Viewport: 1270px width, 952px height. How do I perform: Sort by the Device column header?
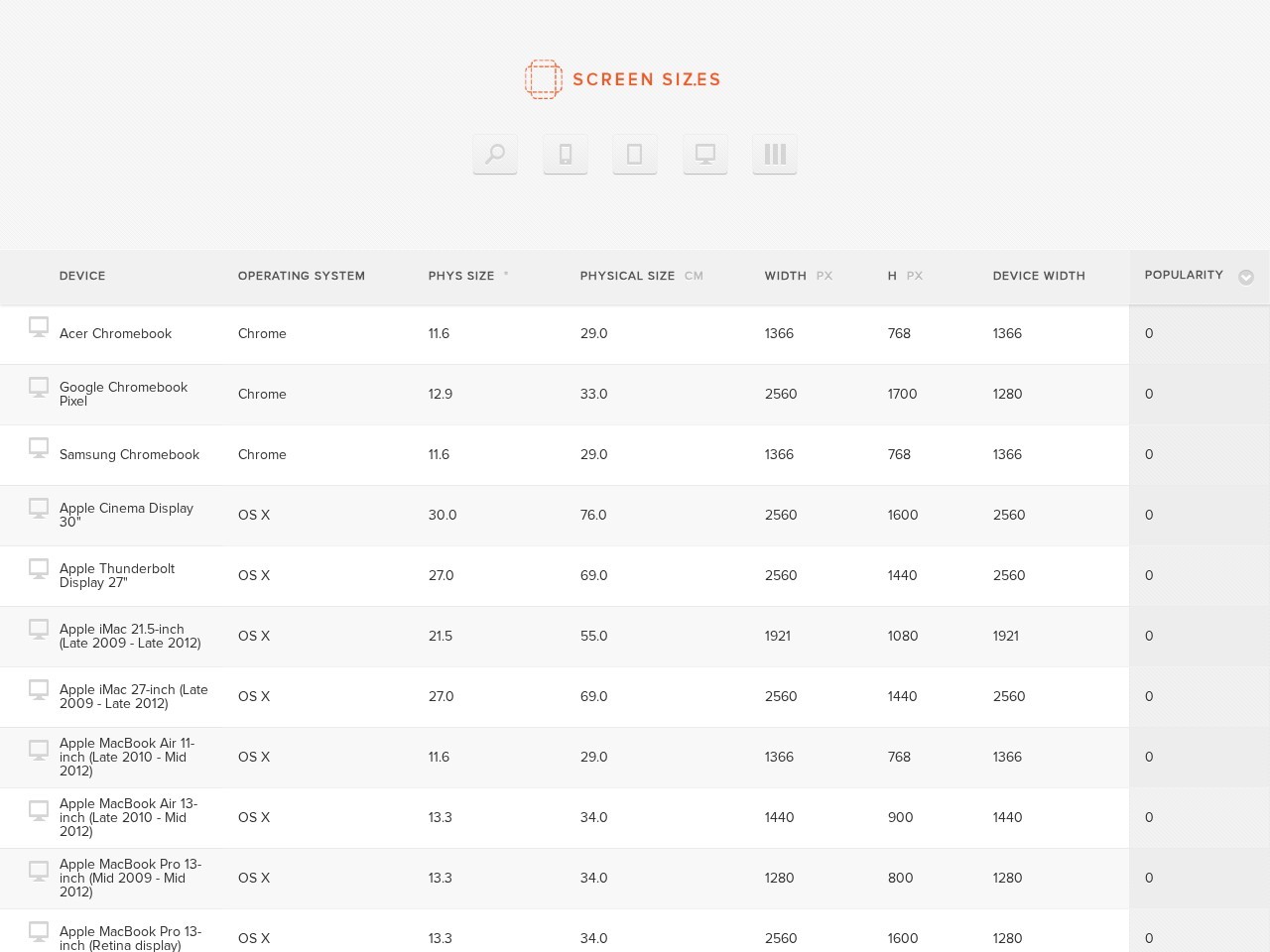(82, 276)
